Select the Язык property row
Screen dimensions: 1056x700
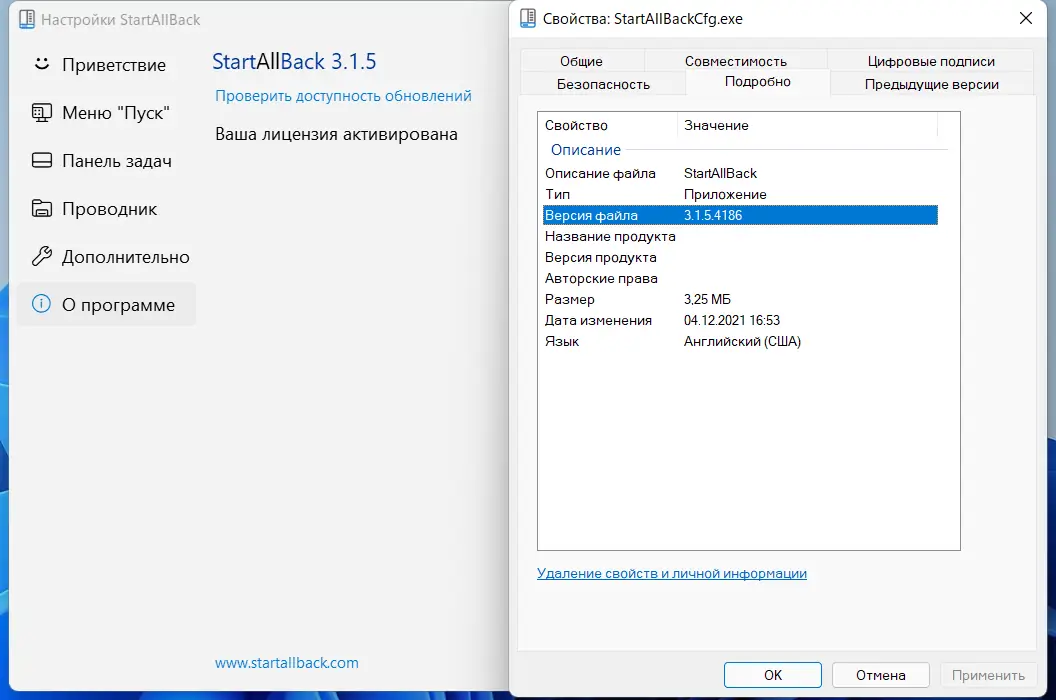tap(740, 341)
